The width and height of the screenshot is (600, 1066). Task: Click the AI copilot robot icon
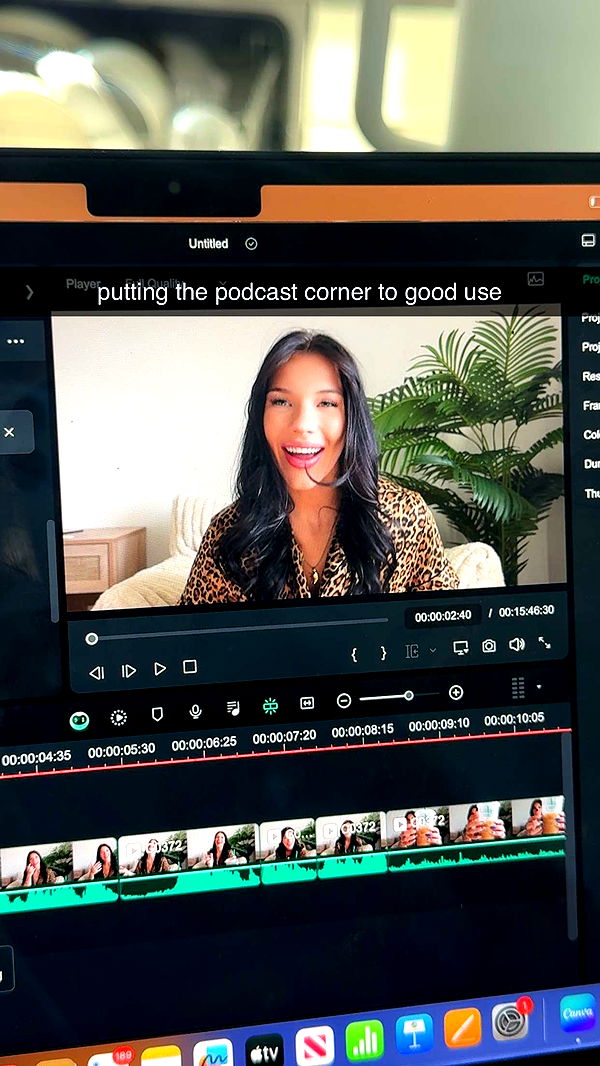click(79, 718)
